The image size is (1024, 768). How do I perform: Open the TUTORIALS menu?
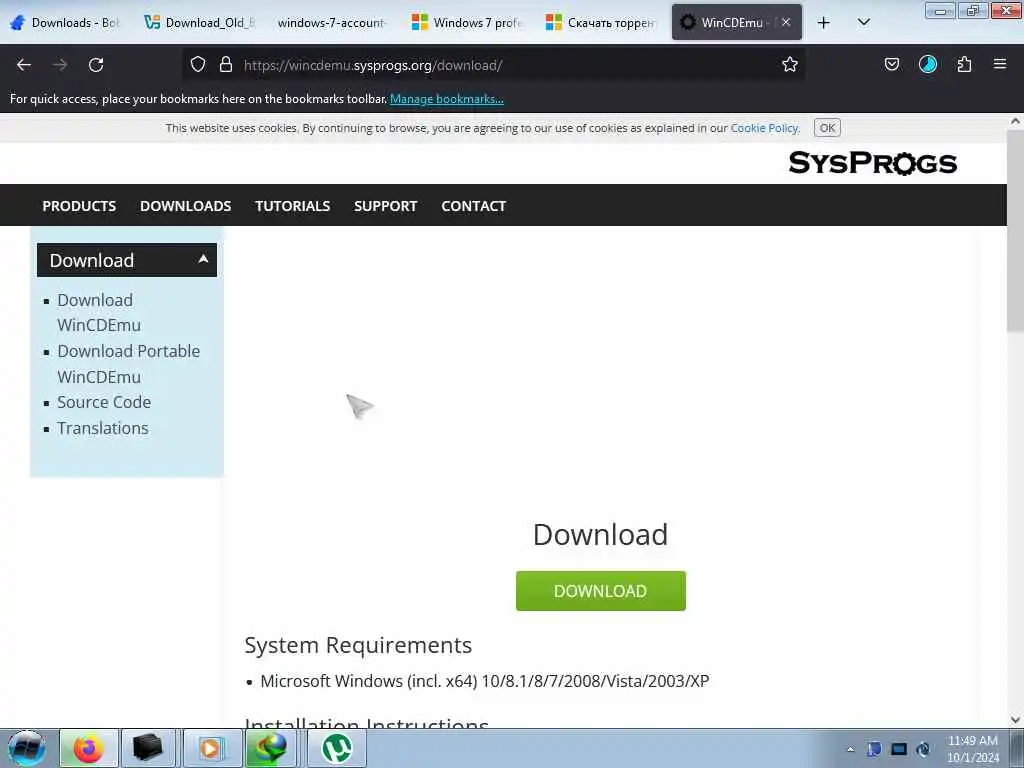click(x=293, y=206)
